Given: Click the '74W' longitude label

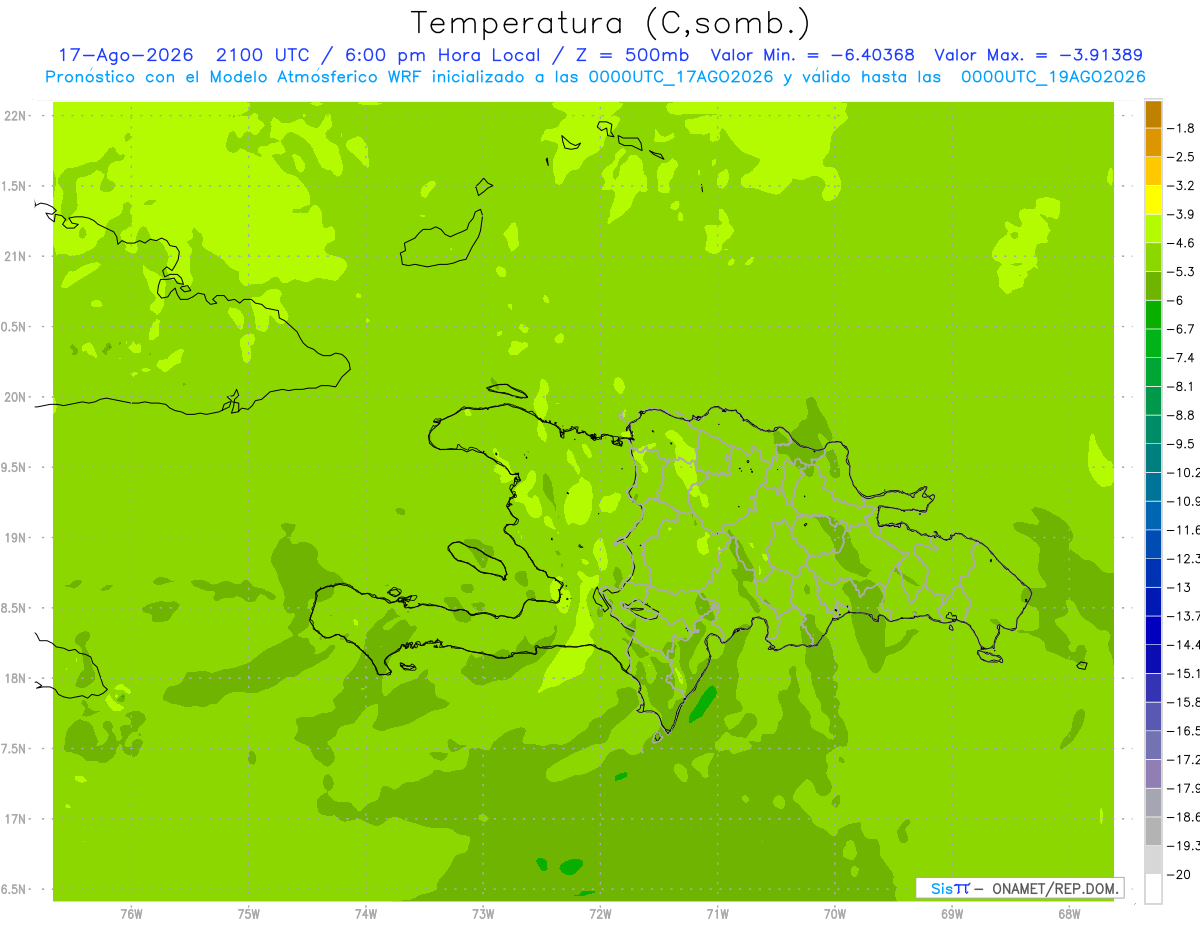Looking at the screenshot, I should (366, 914).
